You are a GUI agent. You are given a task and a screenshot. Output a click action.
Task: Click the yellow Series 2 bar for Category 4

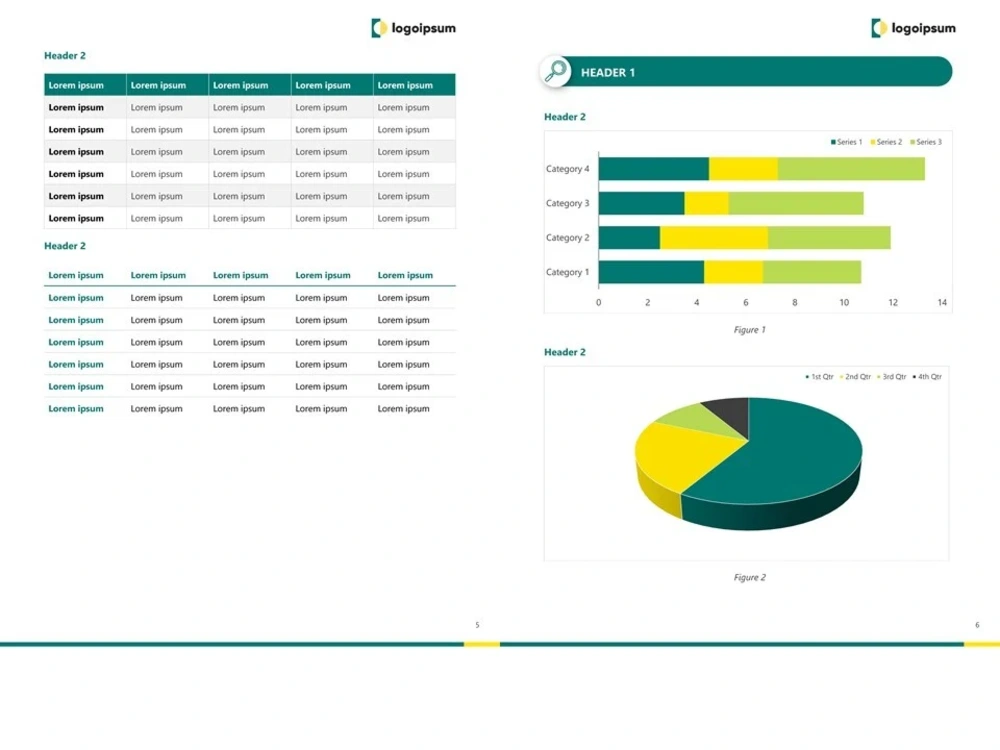click(744, 169)
